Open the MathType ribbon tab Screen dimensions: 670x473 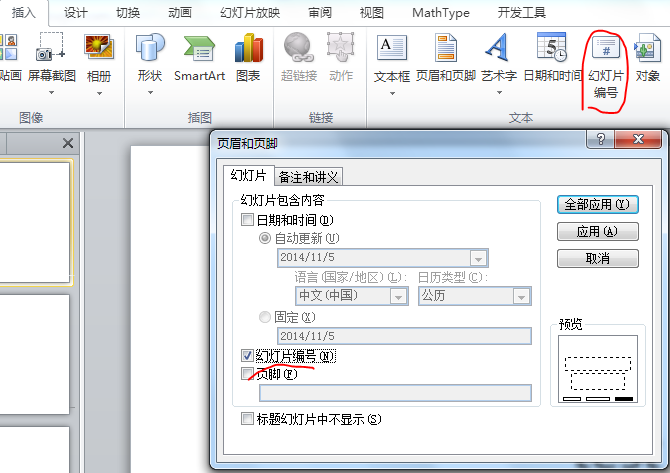click(x=441, y=13)
